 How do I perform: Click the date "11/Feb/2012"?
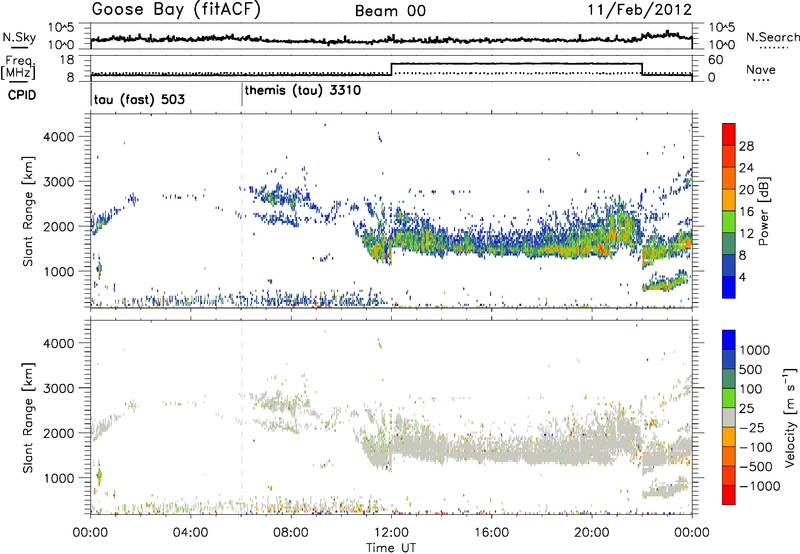click(640, 10)
